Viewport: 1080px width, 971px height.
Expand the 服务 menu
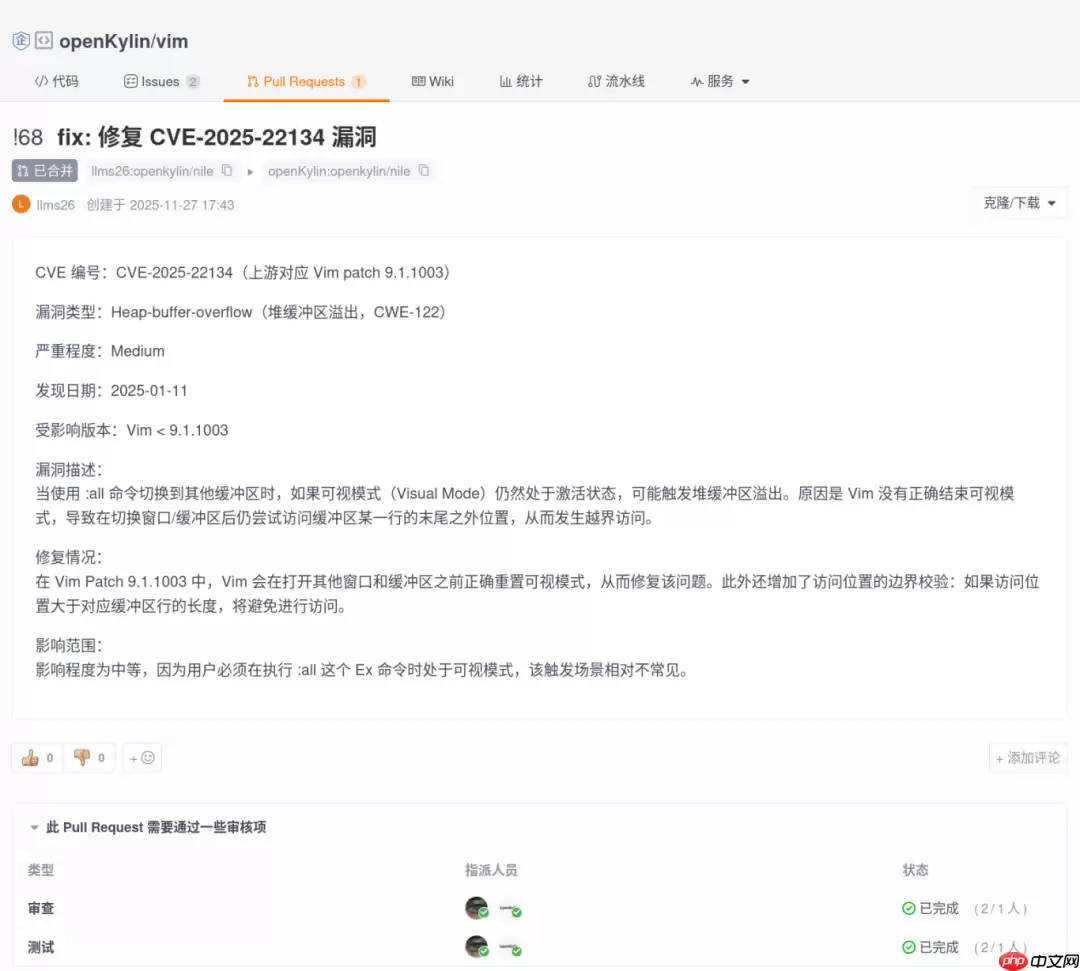pyautogui.click(x=719, y=81)
